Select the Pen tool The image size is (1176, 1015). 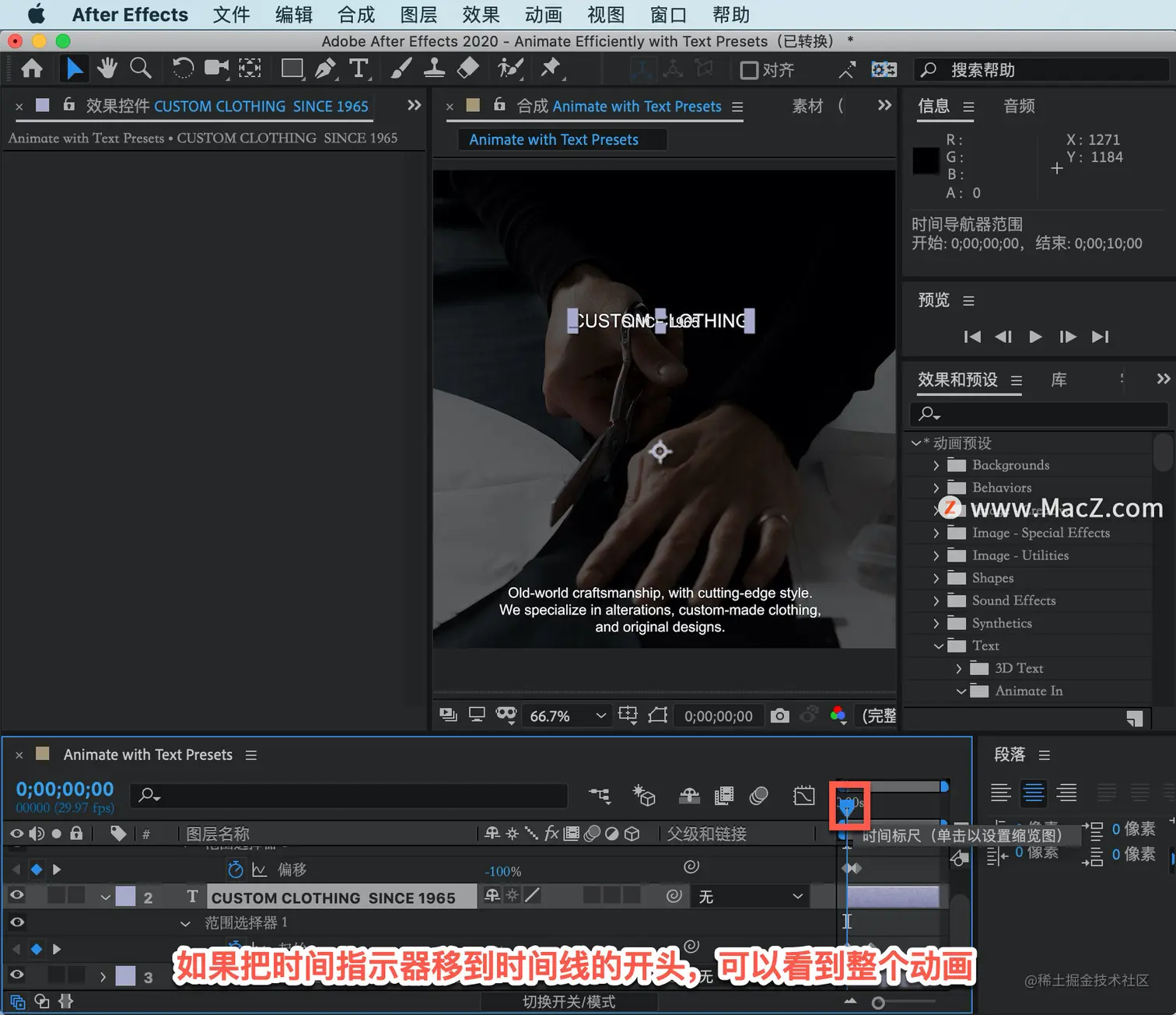tap(326, 69)
